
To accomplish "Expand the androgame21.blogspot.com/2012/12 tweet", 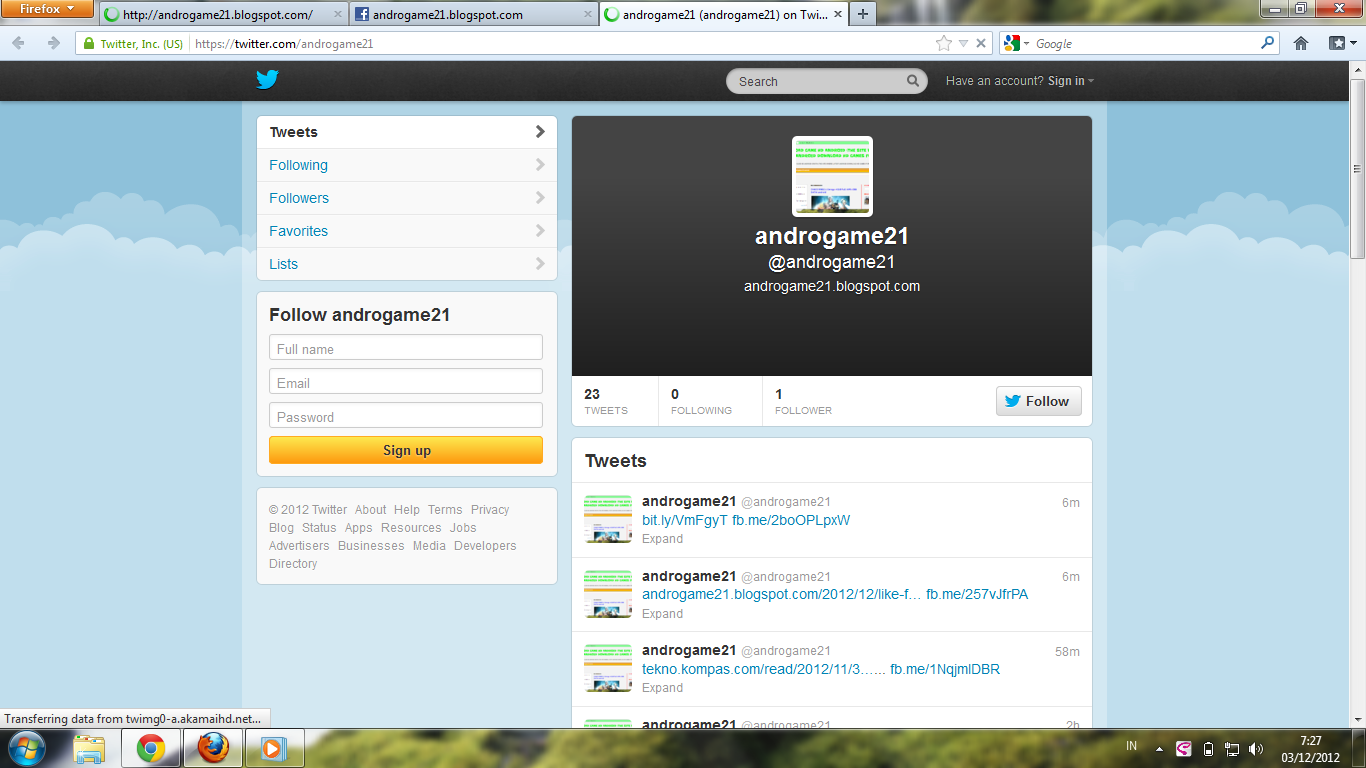I will [x=662, y=614].
